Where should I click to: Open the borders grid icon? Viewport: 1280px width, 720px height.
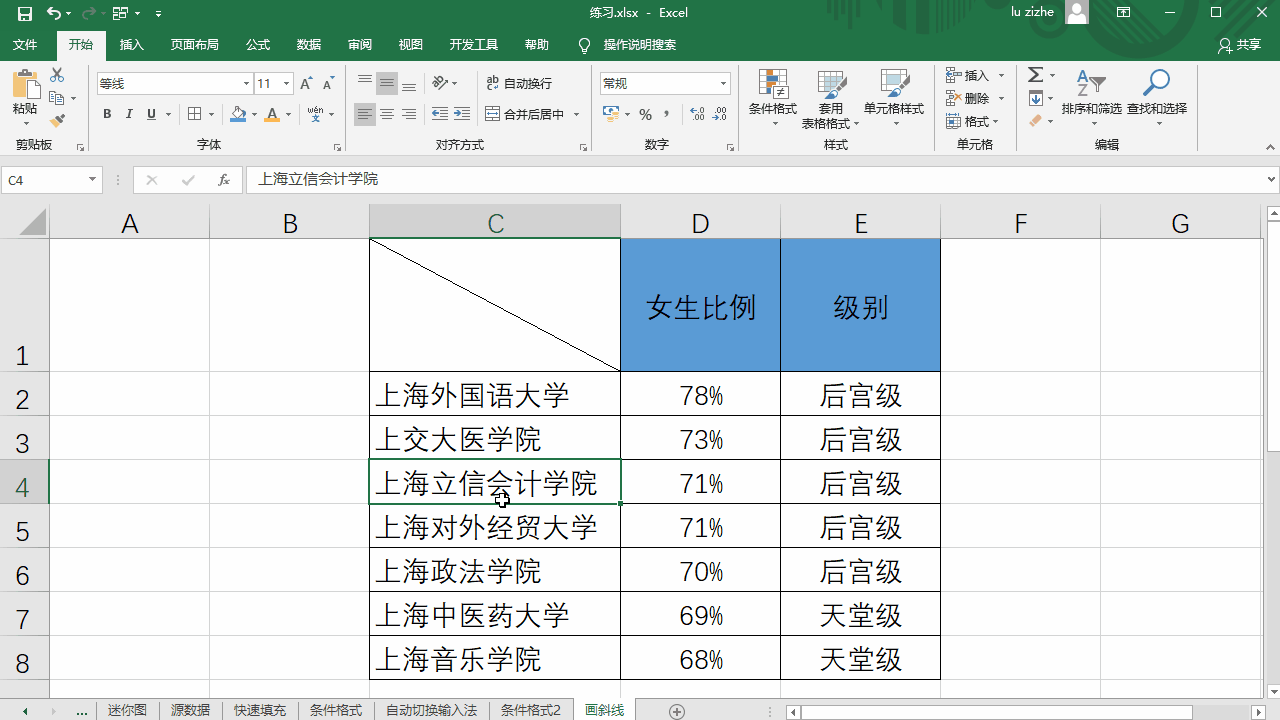point(195,114)
